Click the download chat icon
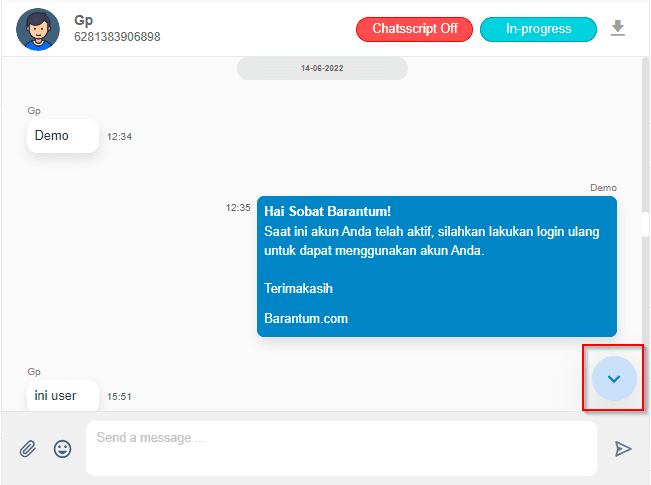The width and height of the screenshot is (651, 485). [617, 28]
